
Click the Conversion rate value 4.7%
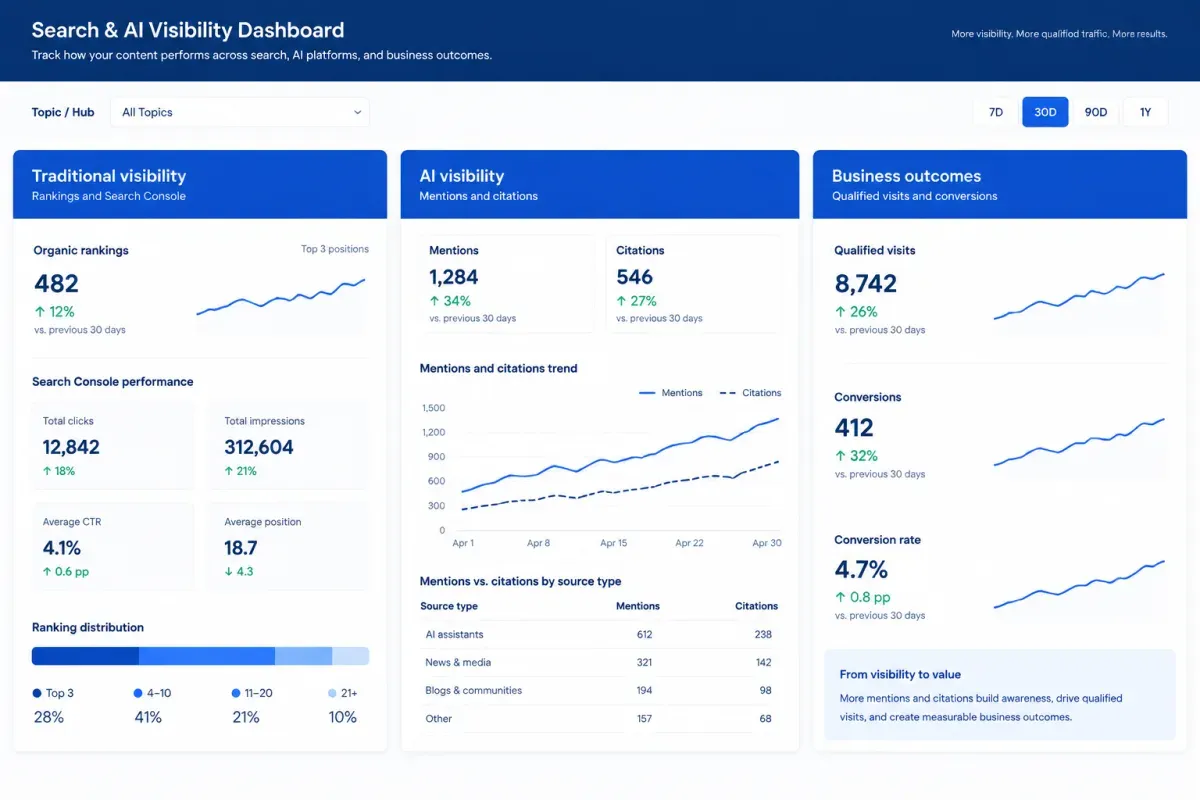coord(861,570)
